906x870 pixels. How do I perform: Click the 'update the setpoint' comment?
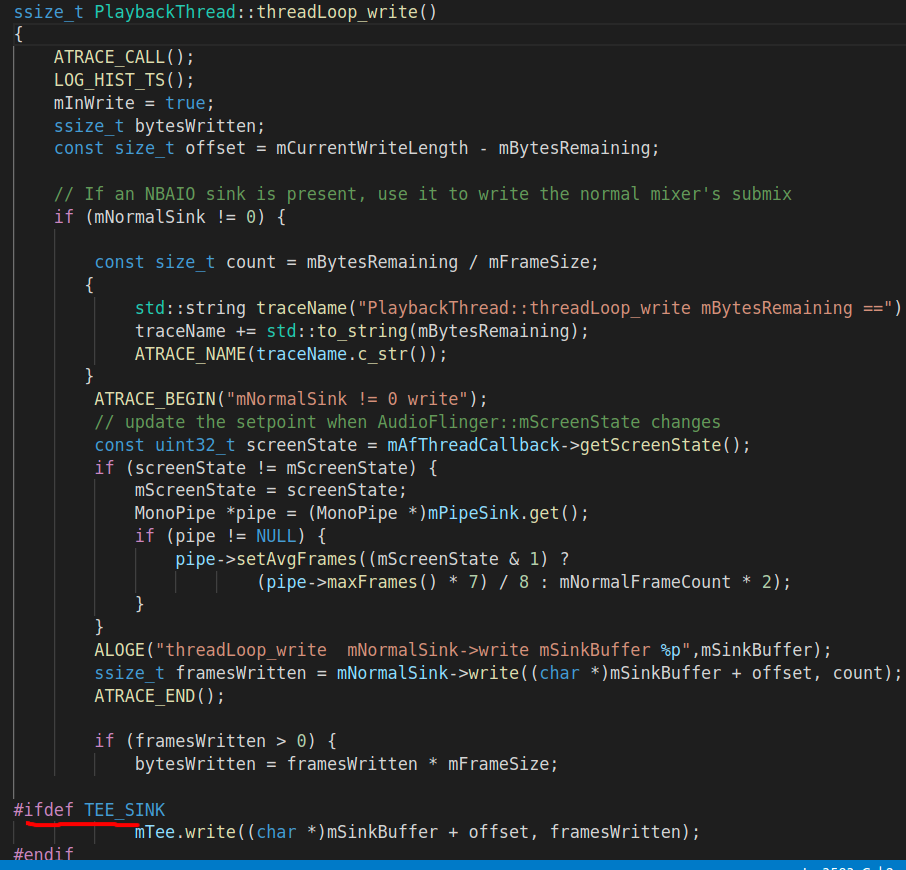point(407,422)
